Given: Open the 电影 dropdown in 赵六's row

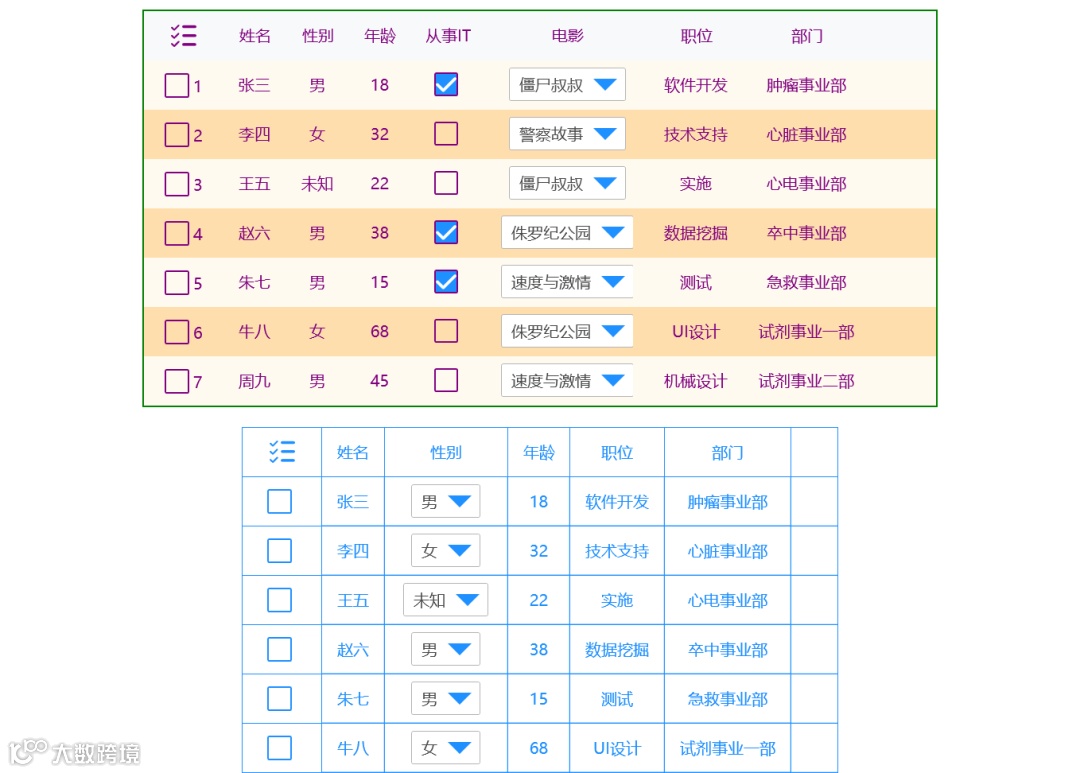Looking at the screenshot, I should (x=567, y=233).
